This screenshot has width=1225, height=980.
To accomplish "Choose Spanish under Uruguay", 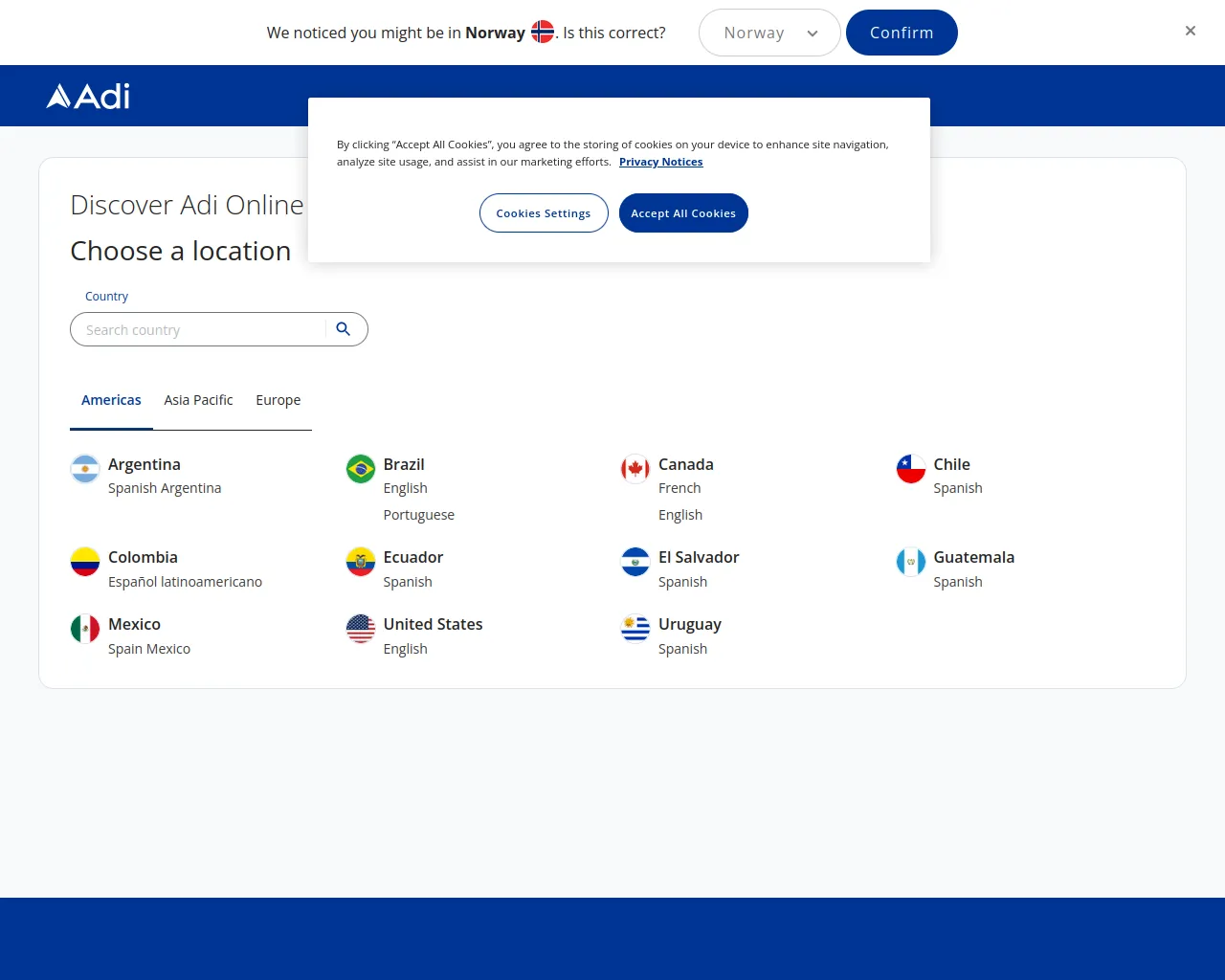I will (x=683, y=649).
